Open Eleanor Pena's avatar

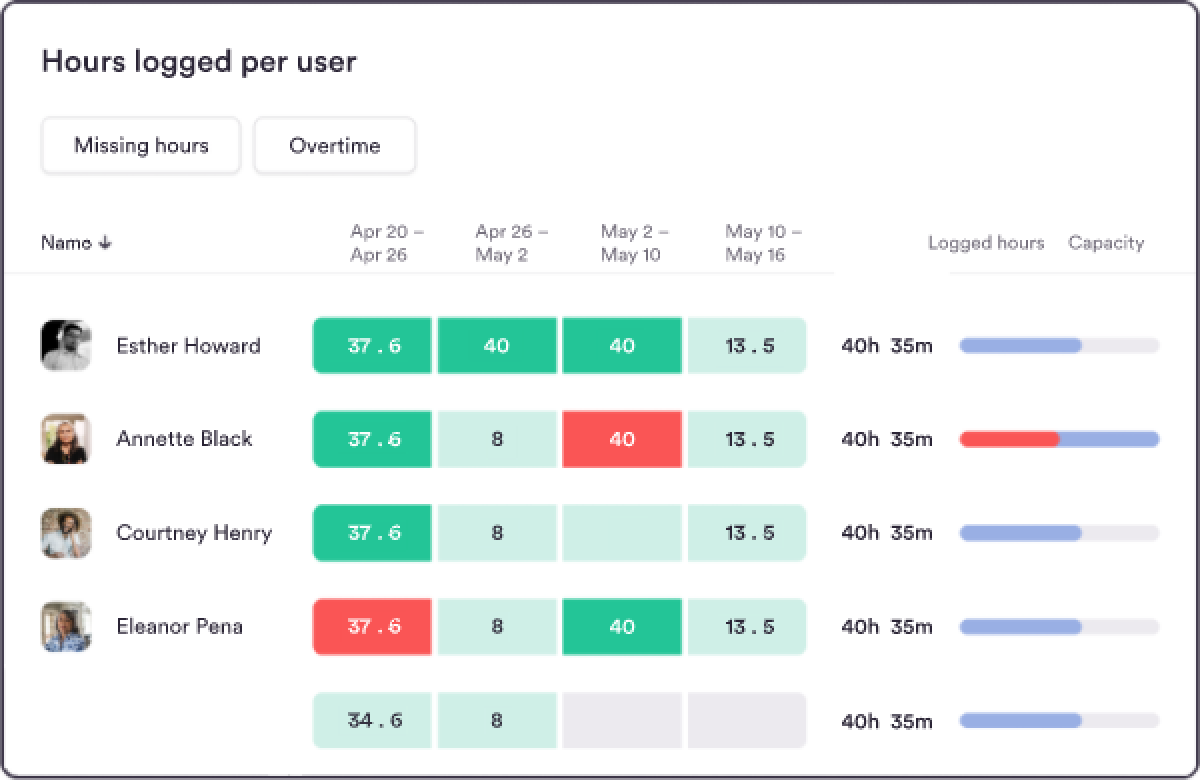pyautogui.click(x=65, y=627)
